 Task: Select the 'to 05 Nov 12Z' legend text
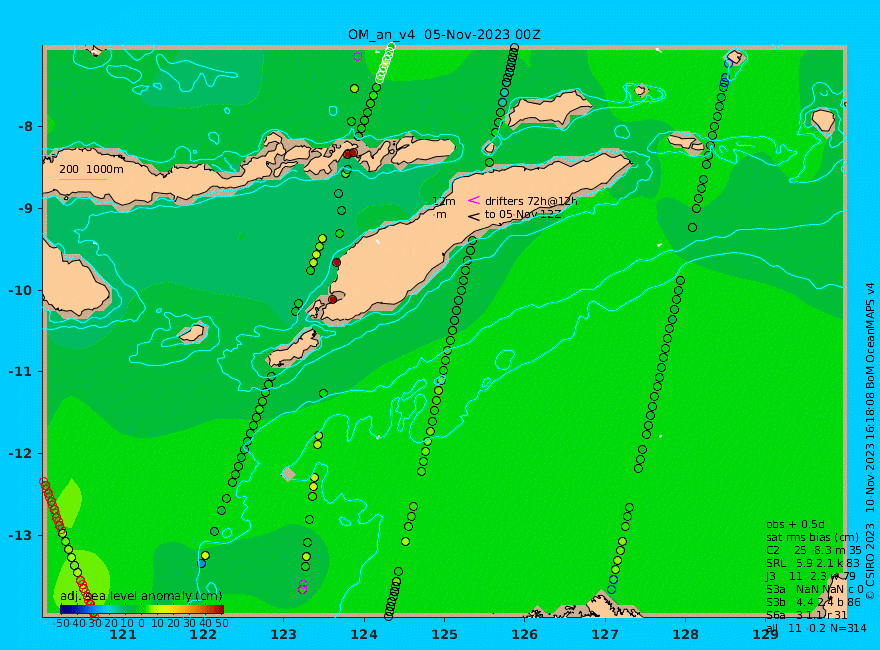coord(522,214)
